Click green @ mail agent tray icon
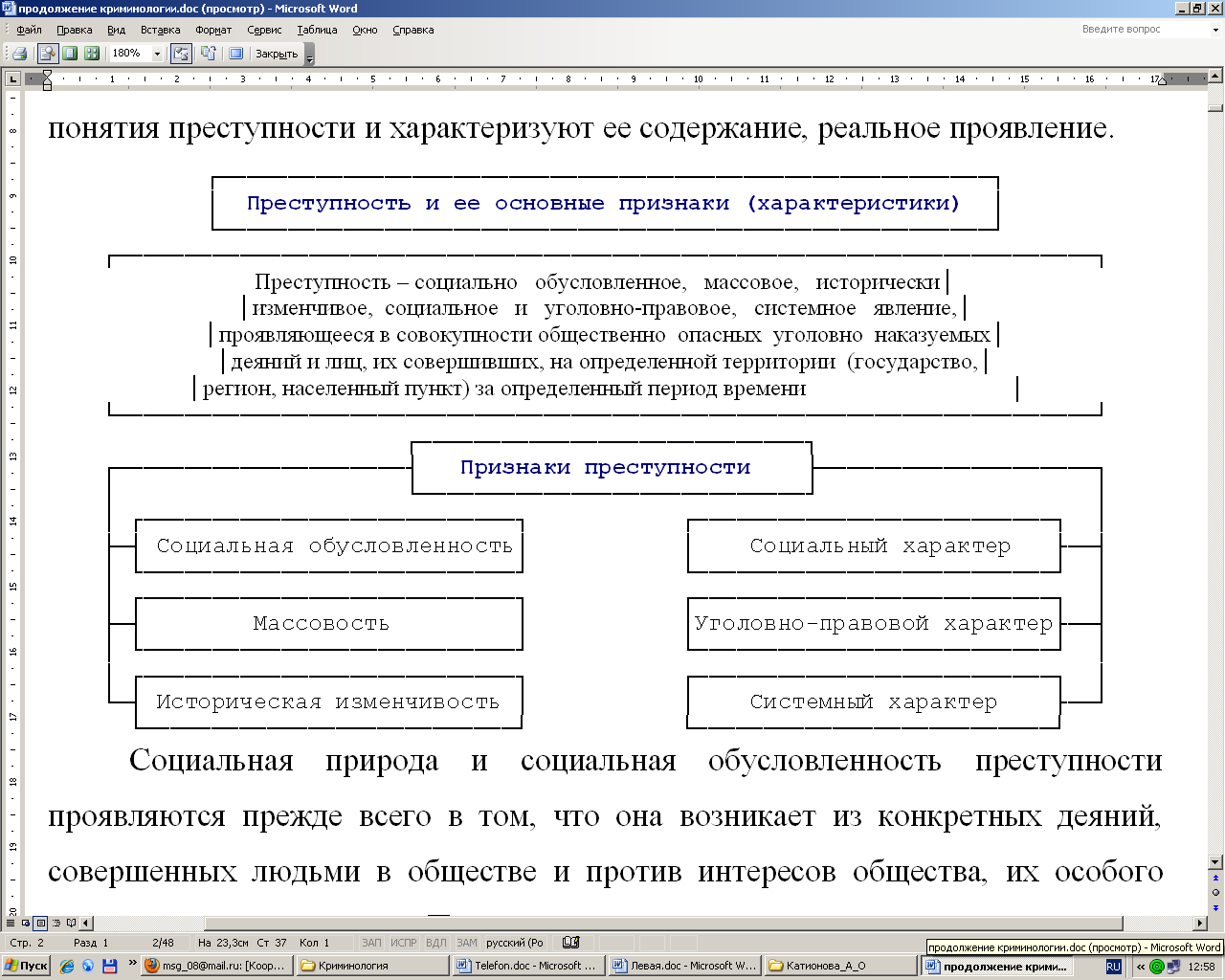This screenshot has height=980, width=1225. click(1157, 967)
